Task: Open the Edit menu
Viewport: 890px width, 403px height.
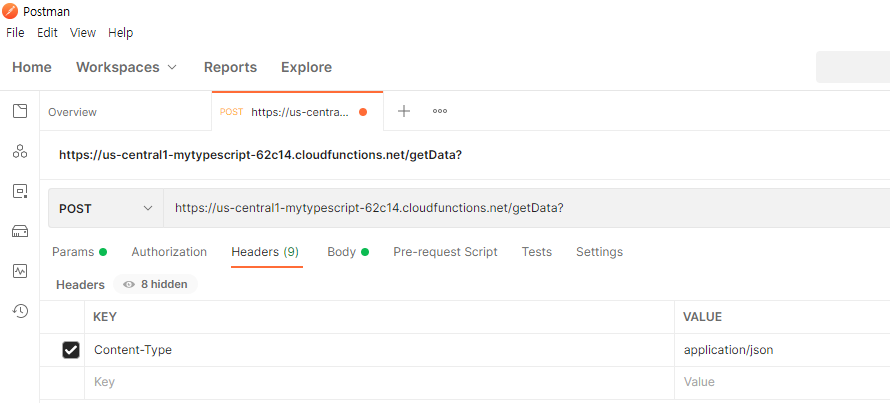Action: [x=47, y=33]
